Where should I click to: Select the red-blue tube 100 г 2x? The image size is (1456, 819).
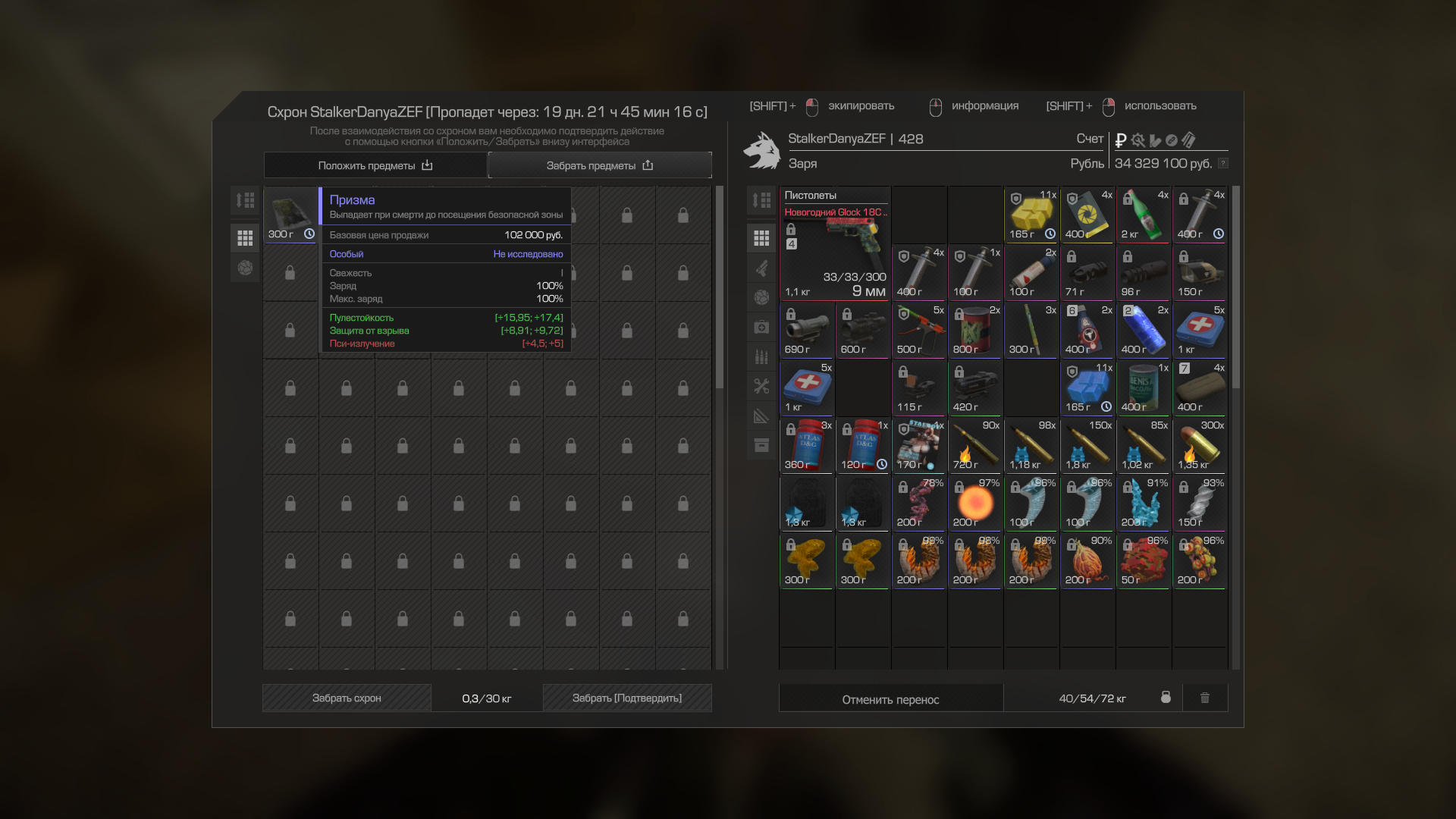[1031, 272]
